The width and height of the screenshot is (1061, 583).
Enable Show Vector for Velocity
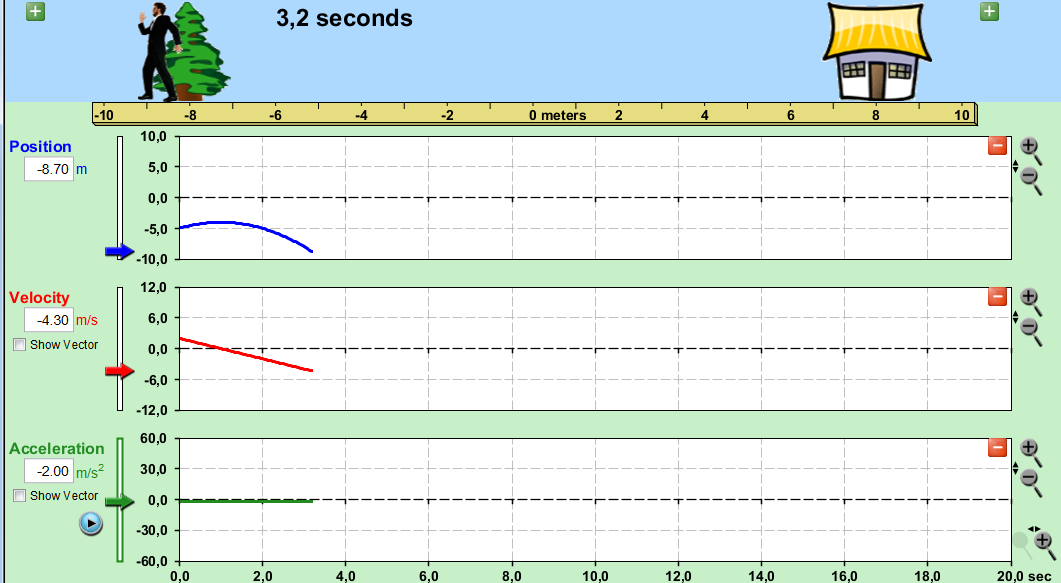(20, 345)
